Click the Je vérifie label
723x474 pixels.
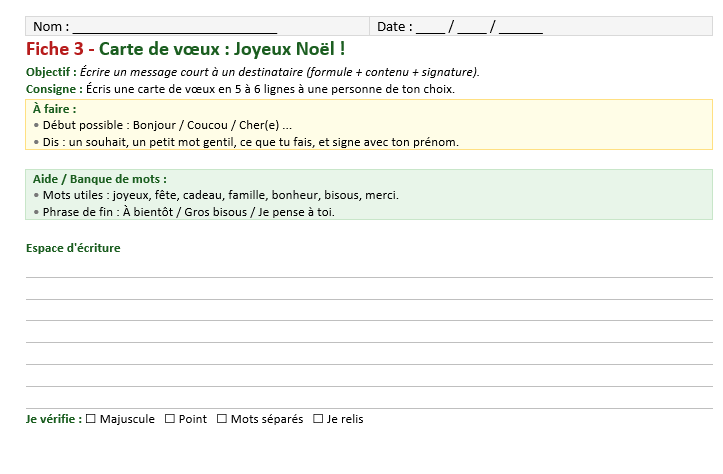coord(53,419)
